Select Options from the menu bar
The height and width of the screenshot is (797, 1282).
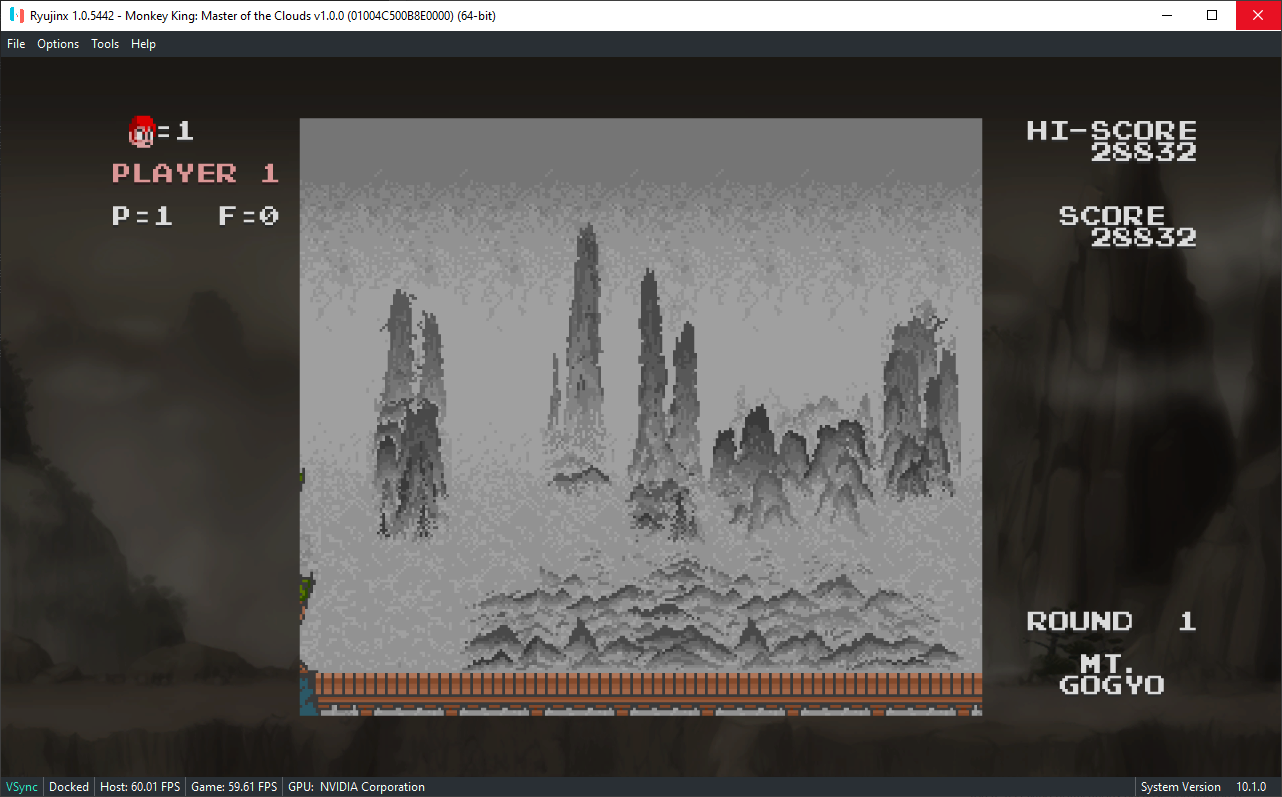click(x=57, y=43)
